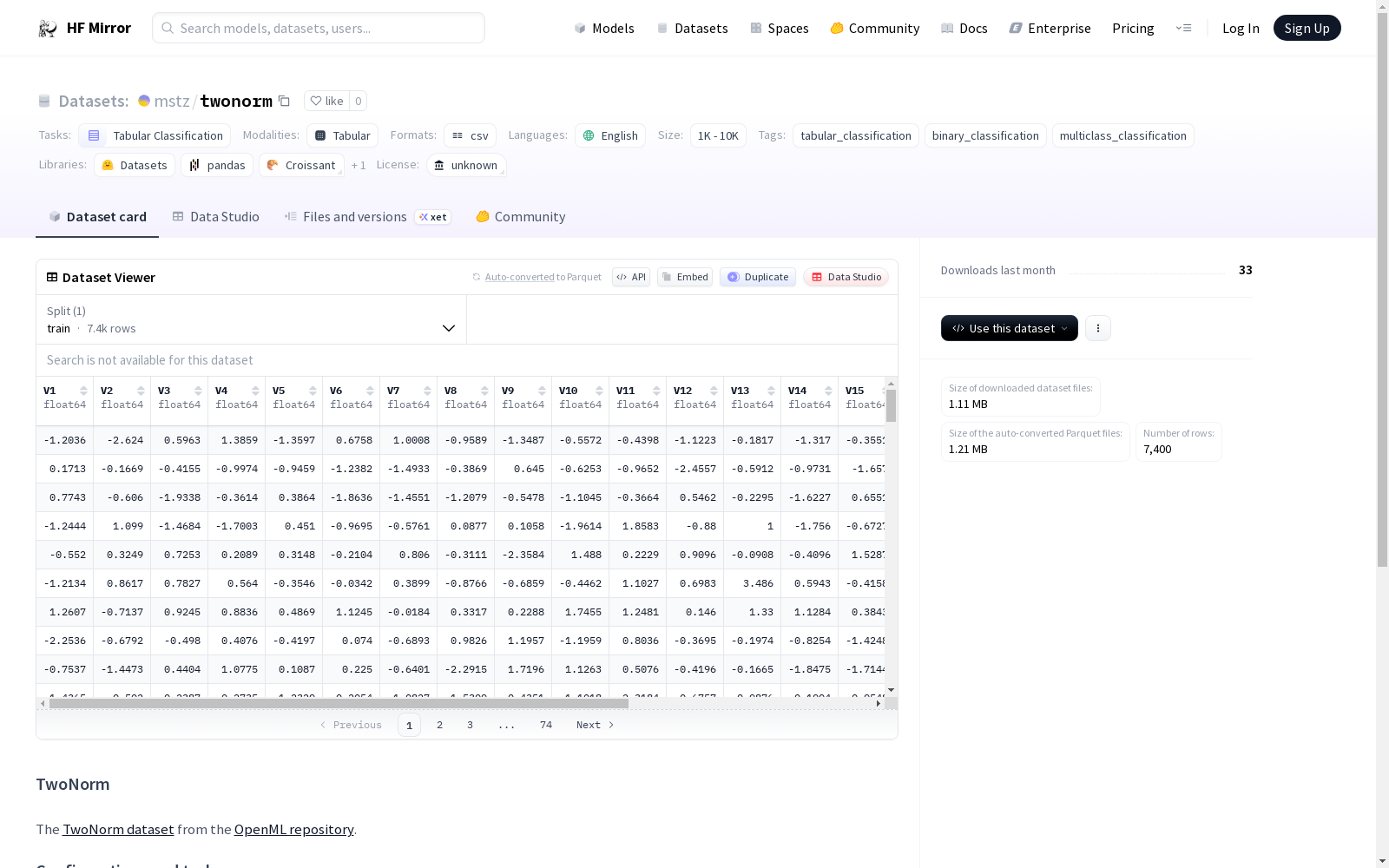Image resolution: width=1389 pixels, height=868 pixels.
Task: Like the twonorm dataset
Action: pyautogui.click(x=327, y=101)
